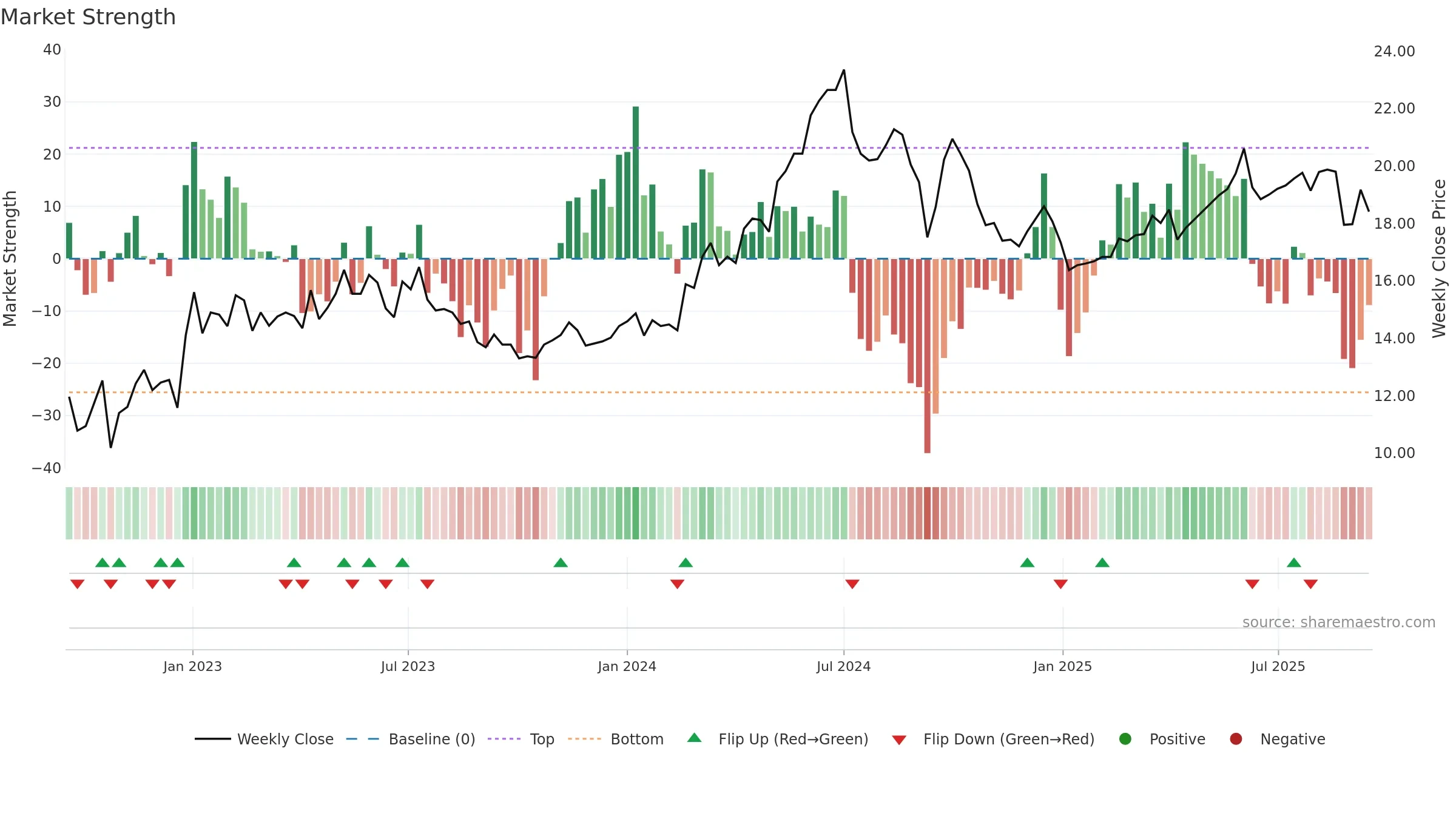
Task: Click the last red flip-down marker after Jul 2025
Action: 1310,584
